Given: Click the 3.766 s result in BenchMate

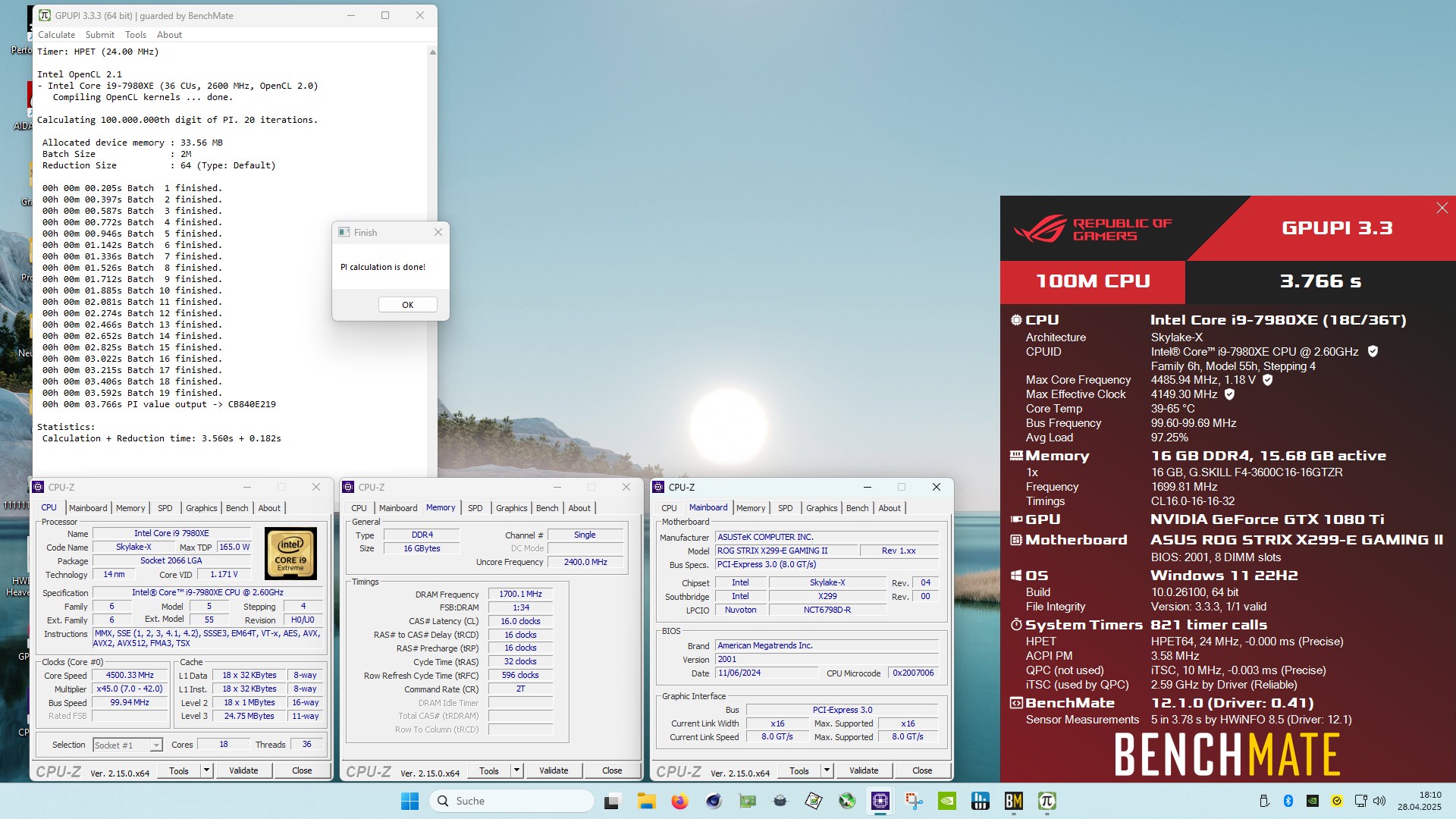Looking at the screenshot, I should [1320, 281].
